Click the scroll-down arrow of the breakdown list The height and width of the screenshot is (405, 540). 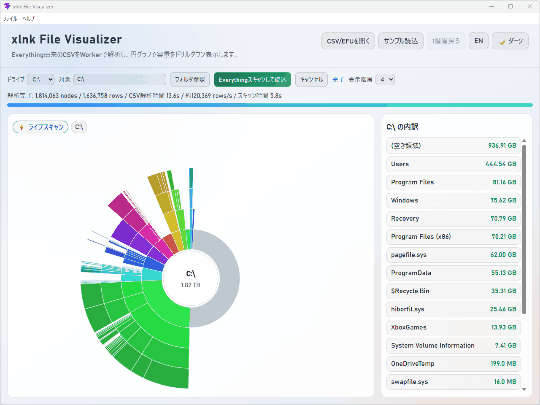[524, 389]
